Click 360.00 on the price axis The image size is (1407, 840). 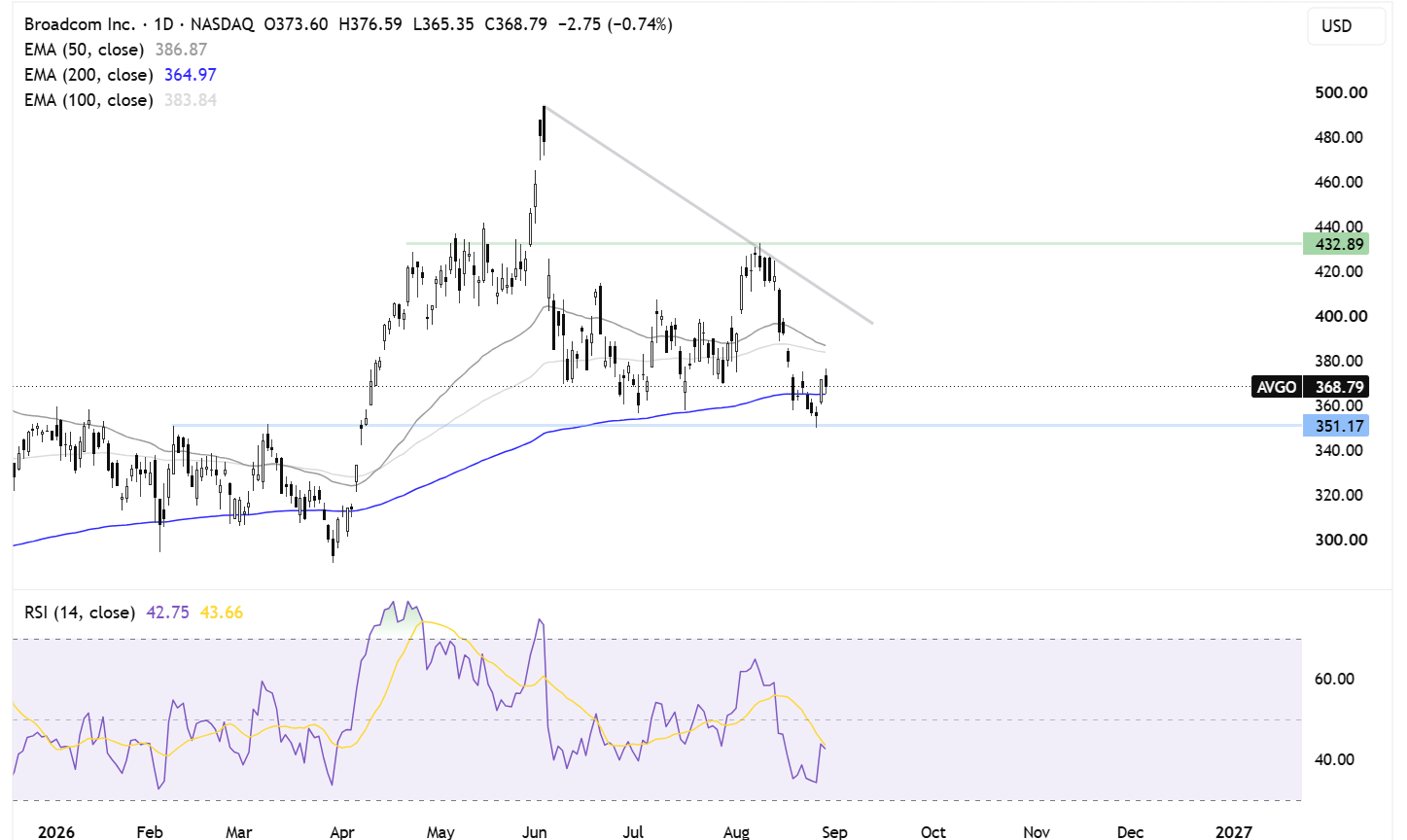point(1339,405)
